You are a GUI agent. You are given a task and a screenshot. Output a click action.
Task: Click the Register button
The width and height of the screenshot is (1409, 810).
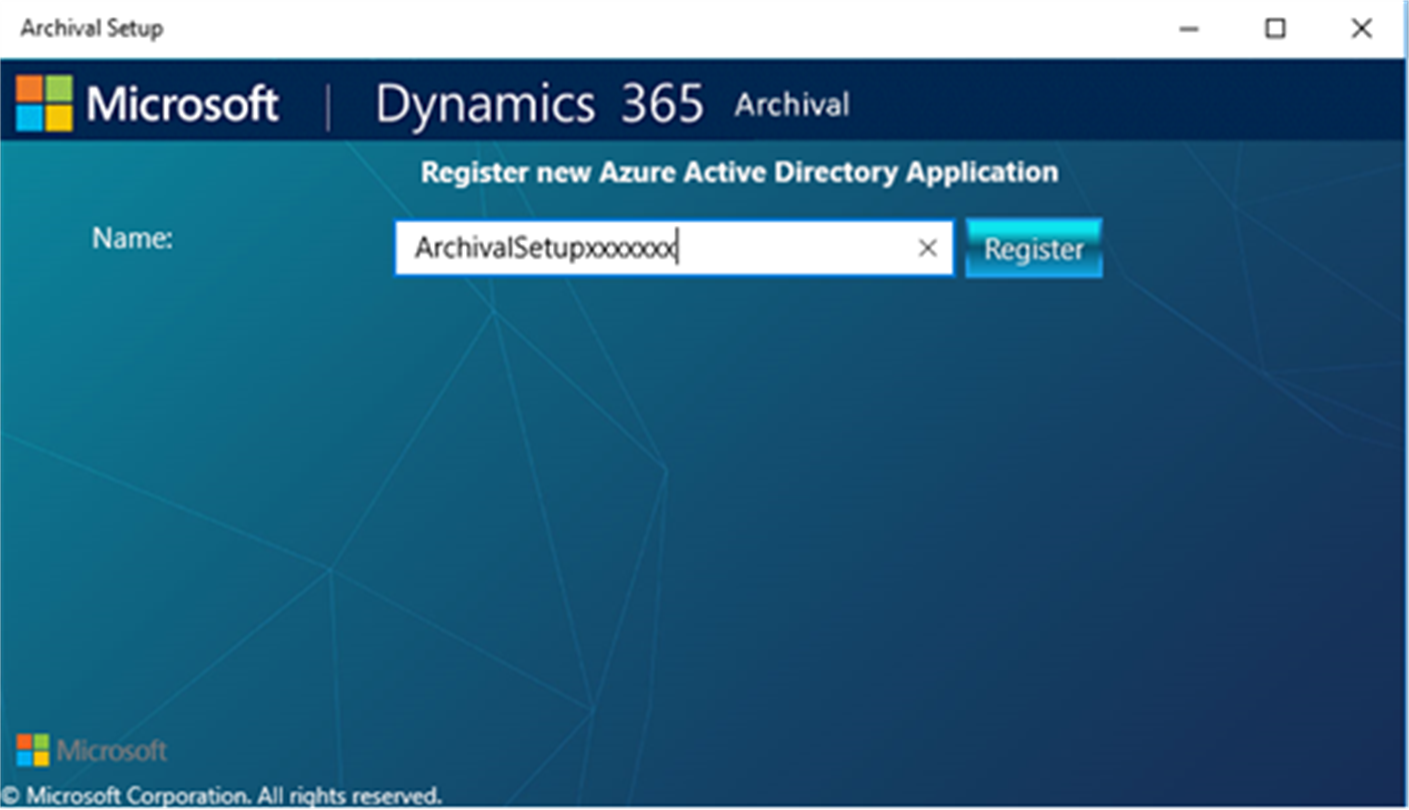[1033, 248]
